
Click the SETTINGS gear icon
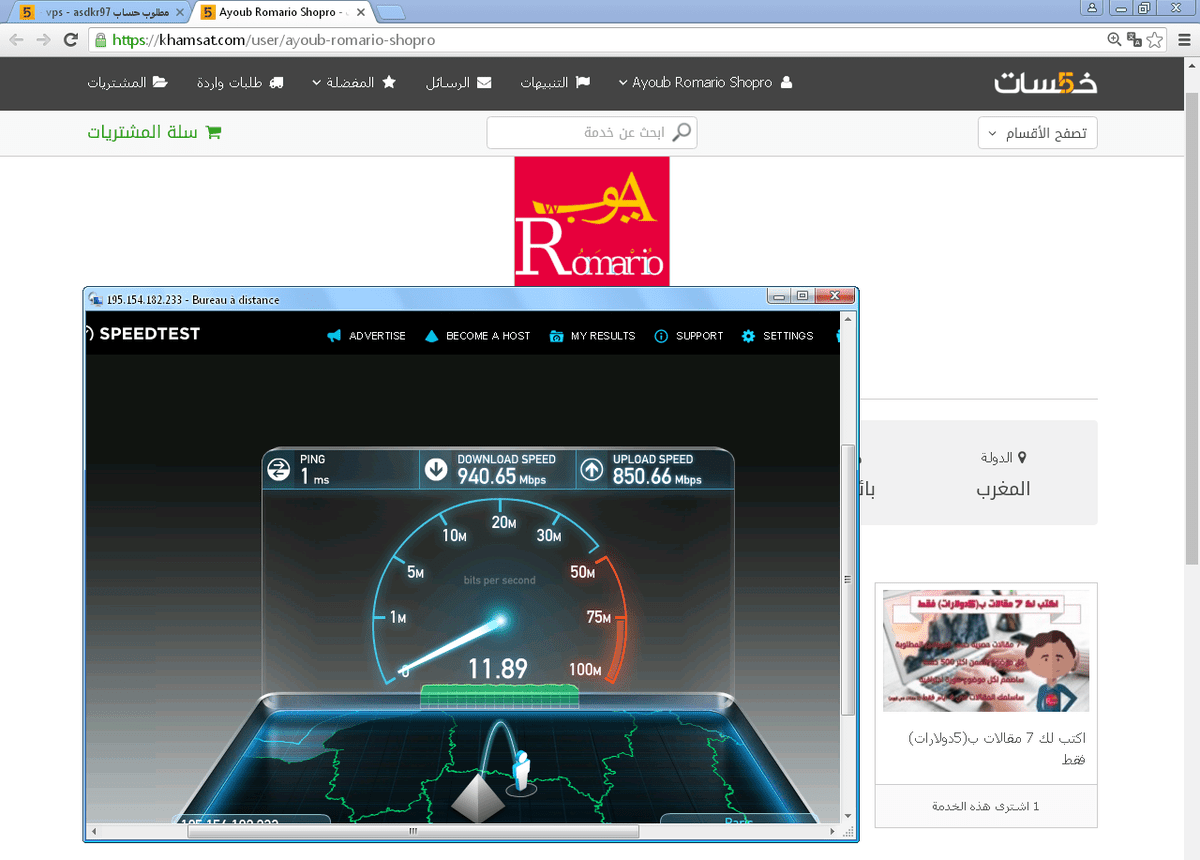point(748,336)
